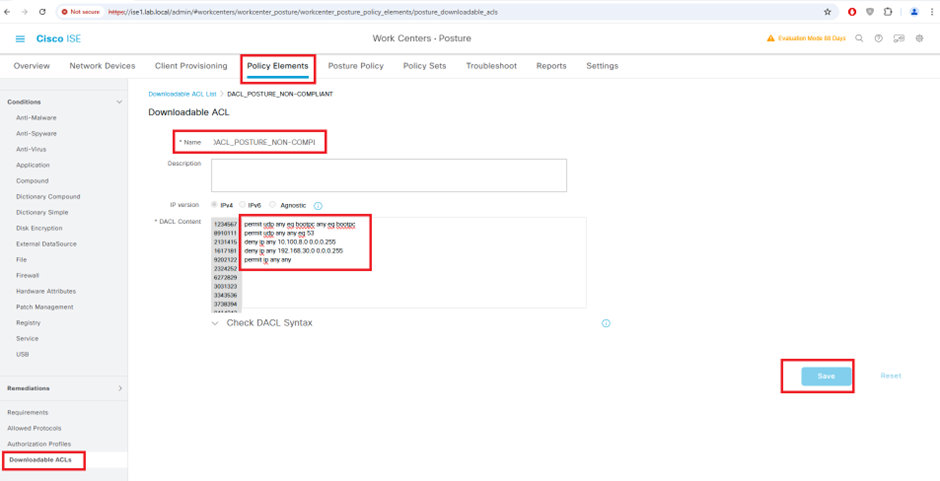Open the Network Devices tab
The image size is (940, 481).
tap(103, 66)
